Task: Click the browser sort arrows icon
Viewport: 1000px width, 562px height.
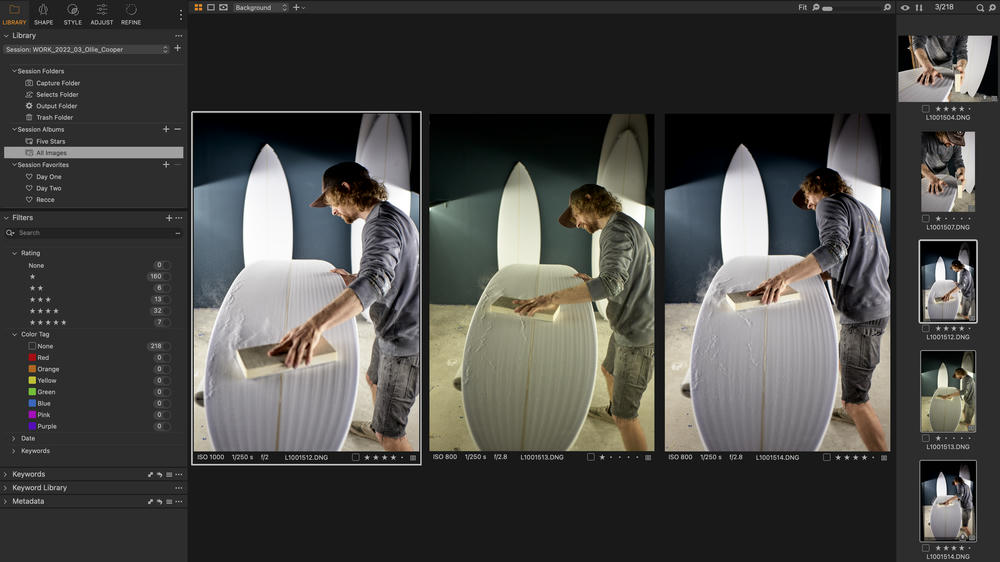Action: (x=919, y=8)
